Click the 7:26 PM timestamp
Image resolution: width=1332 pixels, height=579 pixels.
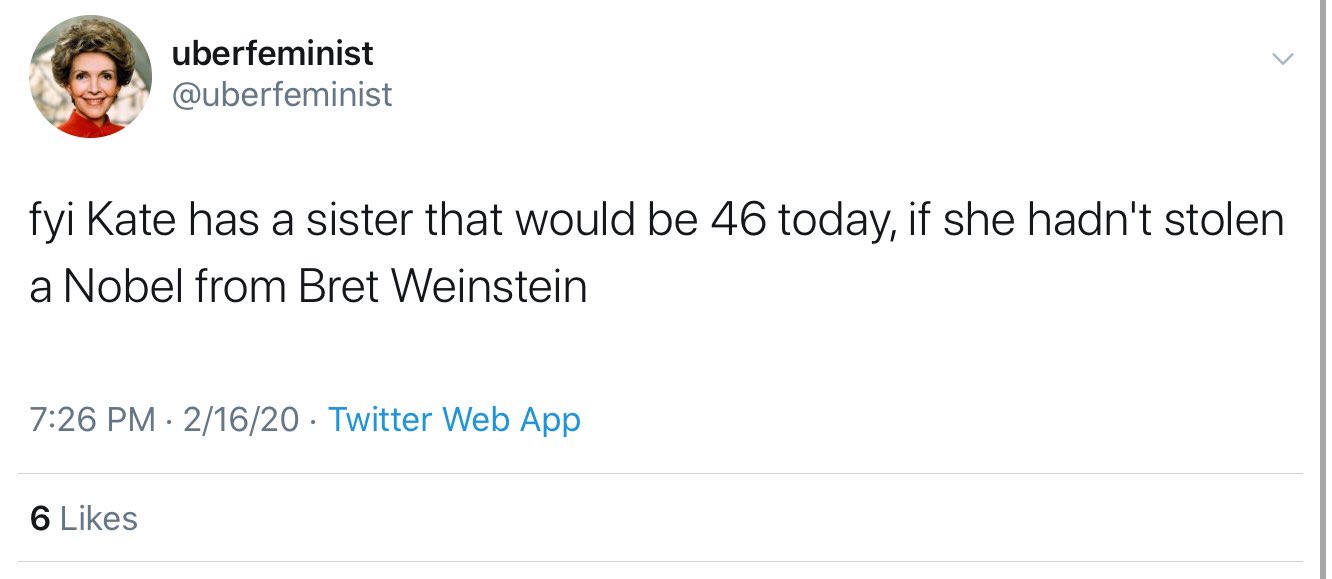coord(92,419)
